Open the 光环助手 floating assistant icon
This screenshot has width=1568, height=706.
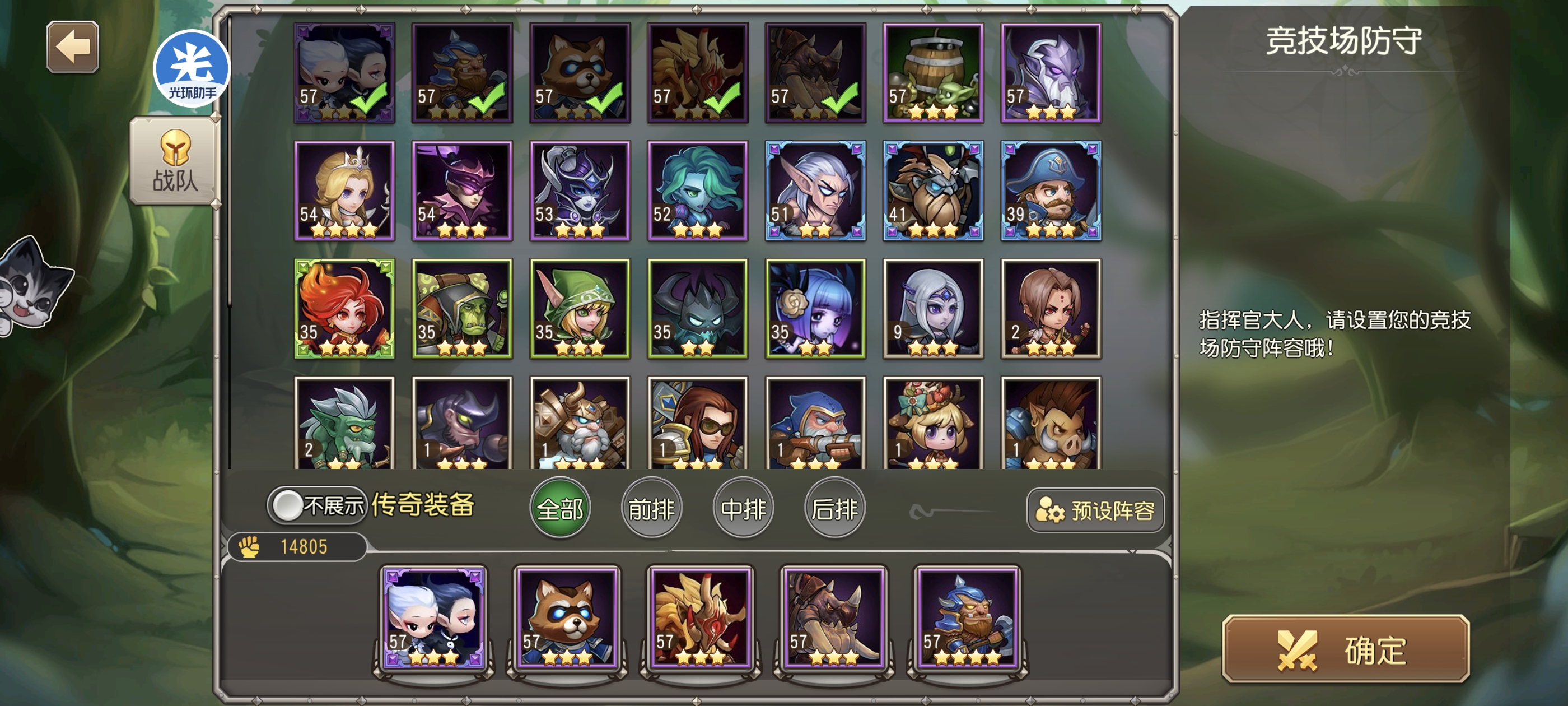point(192,68)
